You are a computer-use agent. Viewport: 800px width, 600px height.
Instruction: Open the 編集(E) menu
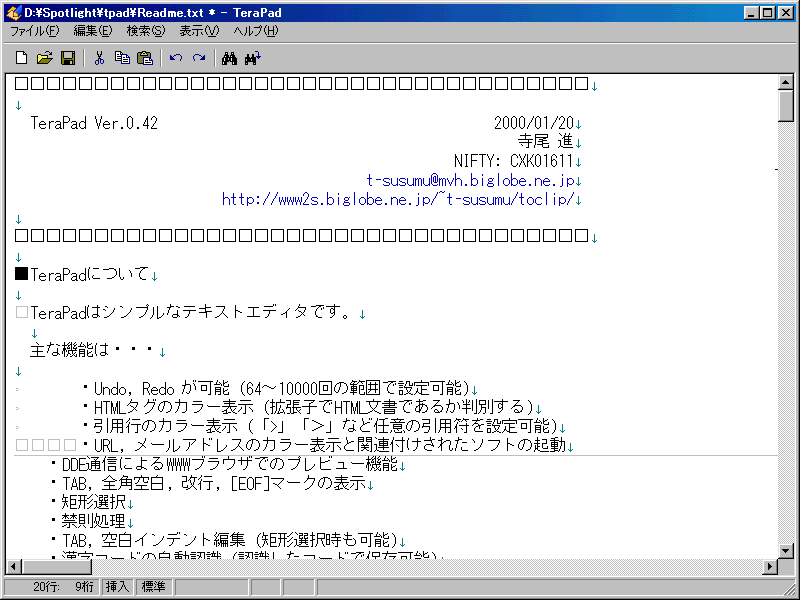[92, 31]
